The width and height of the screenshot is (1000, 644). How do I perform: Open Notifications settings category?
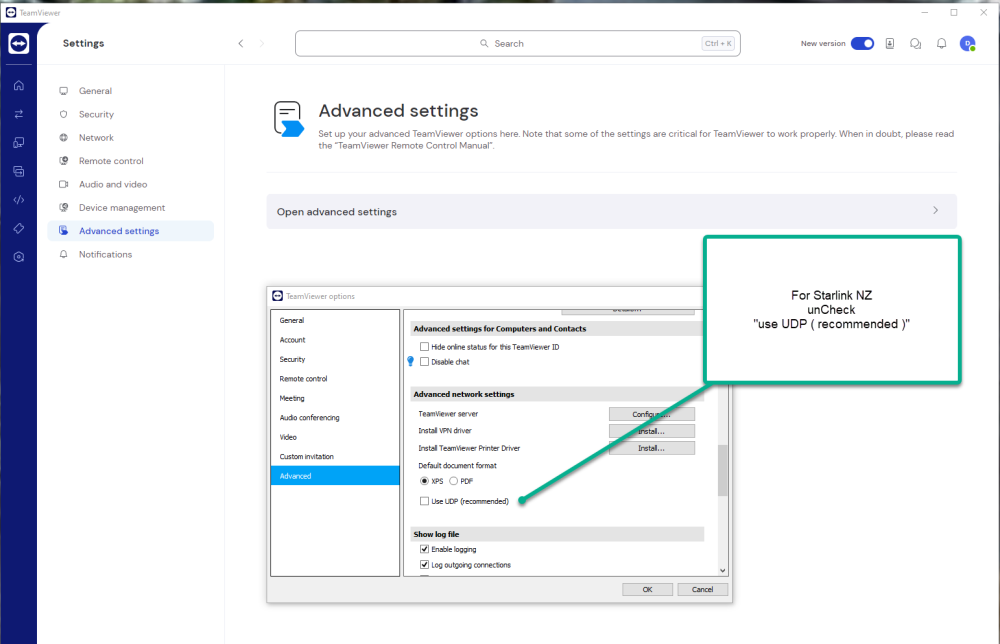coord(130,254)
